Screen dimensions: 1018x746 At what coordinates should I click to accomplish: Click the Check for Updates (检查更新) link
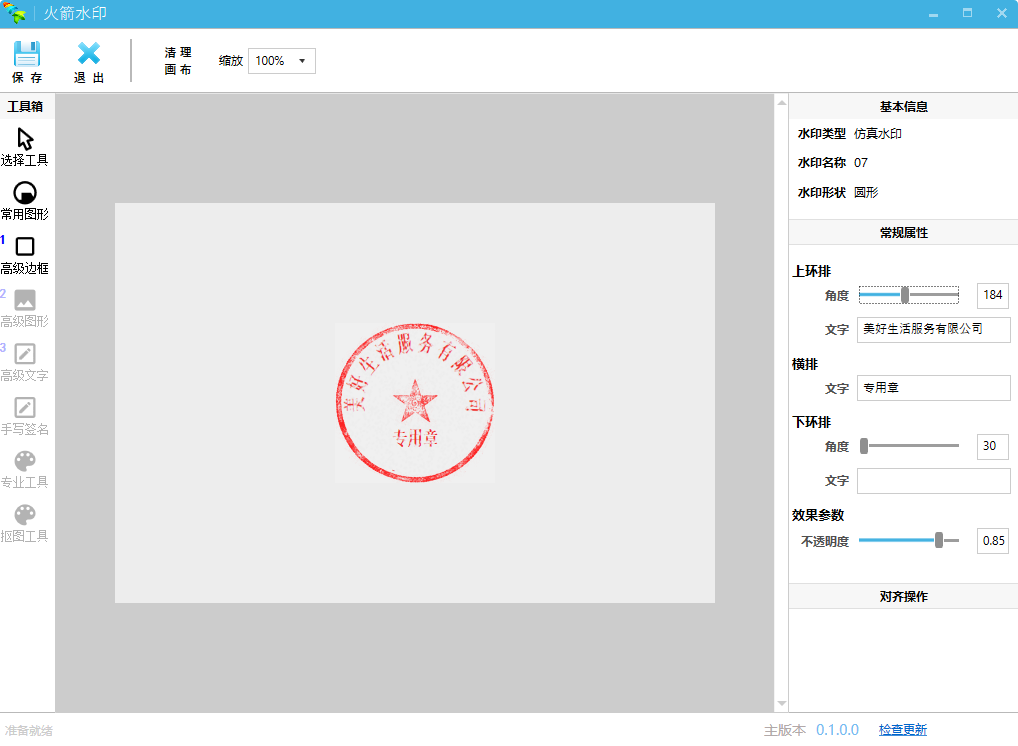[902, 730]
